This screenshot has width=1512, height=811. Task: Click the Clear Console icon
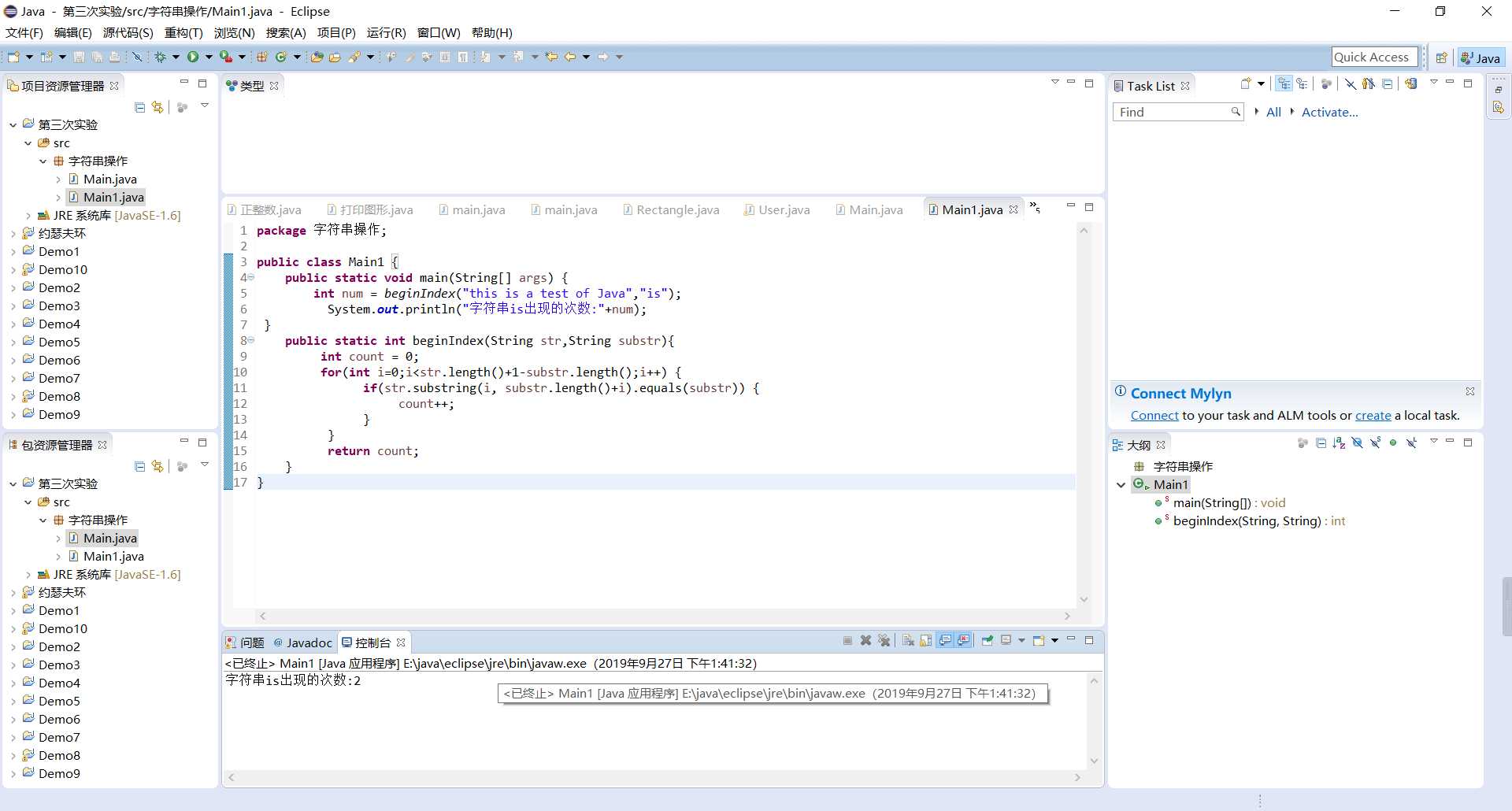pos(908,640)
